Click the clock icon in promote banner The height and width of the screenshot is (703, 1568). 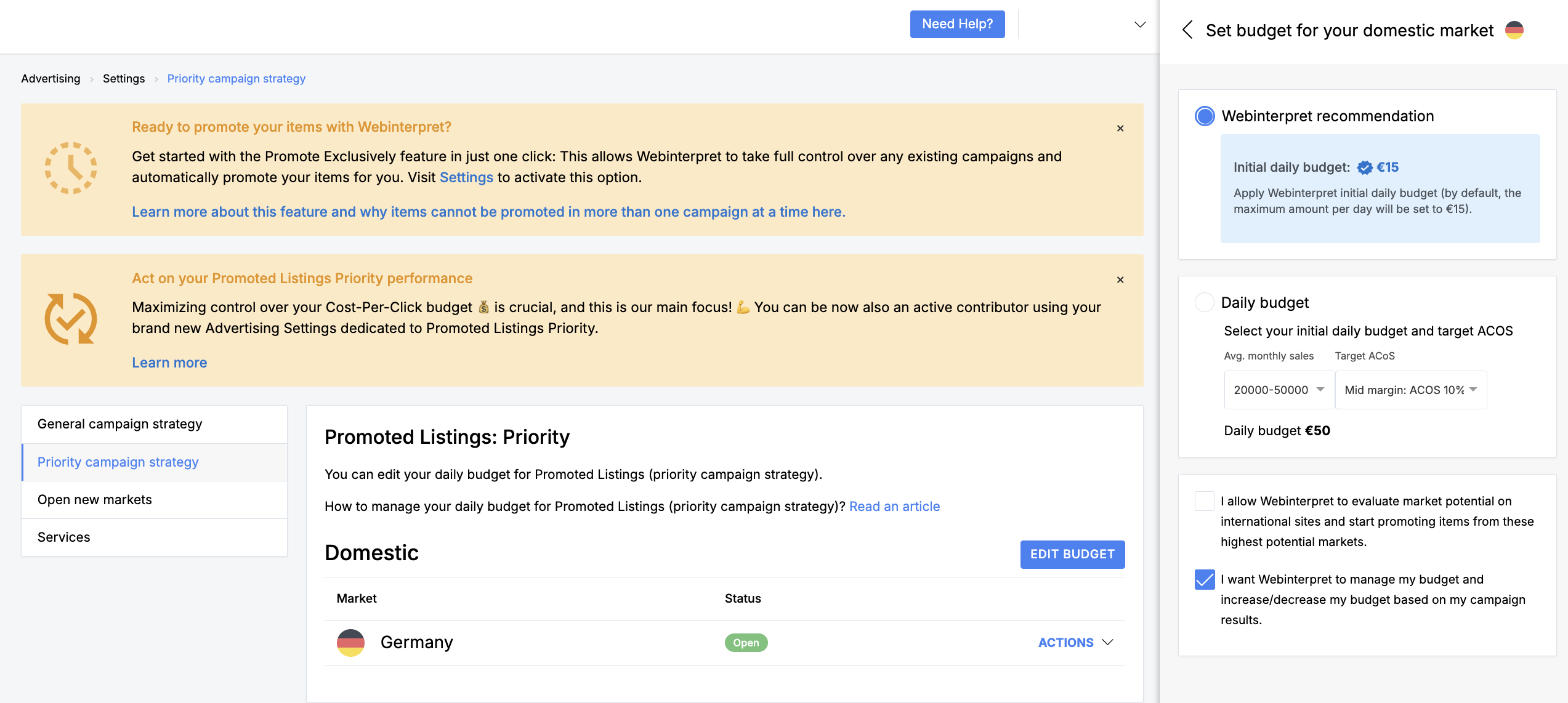[x=71, y=168]
